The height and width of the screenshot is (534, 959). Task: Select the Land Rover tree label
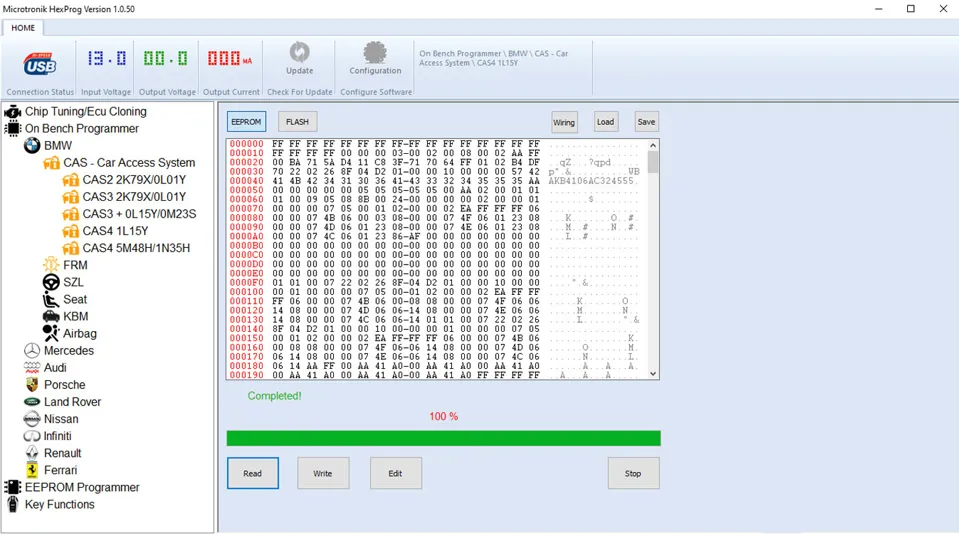pyautogui.click(x=72, y=402)
